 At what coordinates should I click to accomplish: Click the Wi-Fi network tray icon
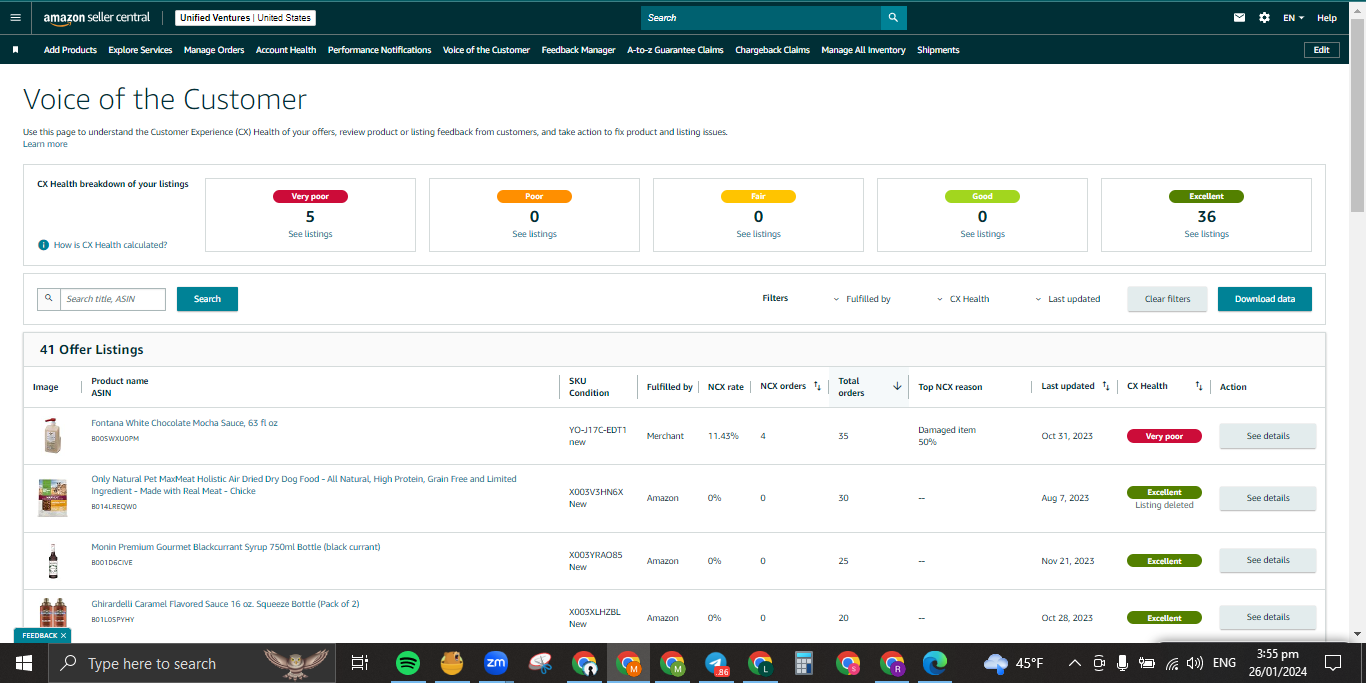point(1171,663)
